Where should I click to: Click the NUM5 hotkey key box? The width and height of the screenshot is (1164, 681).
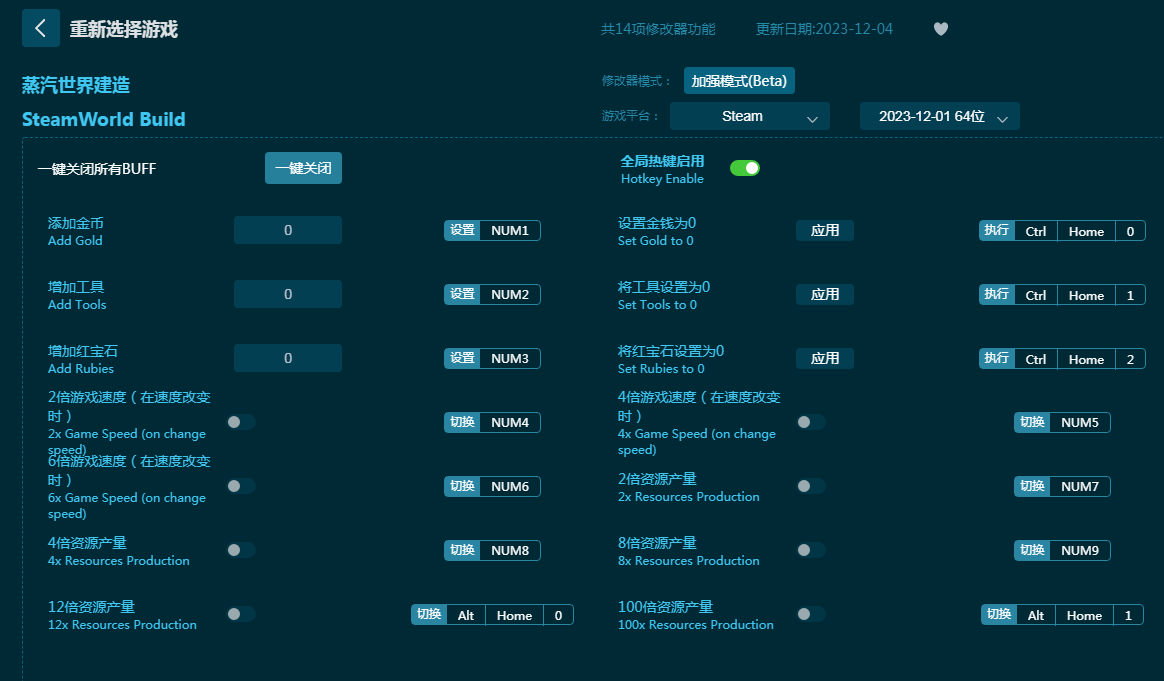(x=1080, y=422)
